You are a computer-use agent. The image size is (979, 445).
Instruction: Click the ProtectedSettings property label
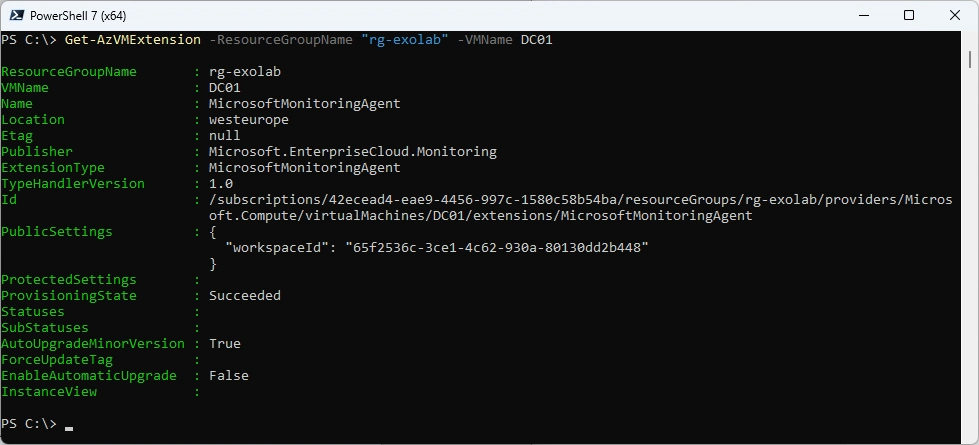tap(69, 279)
